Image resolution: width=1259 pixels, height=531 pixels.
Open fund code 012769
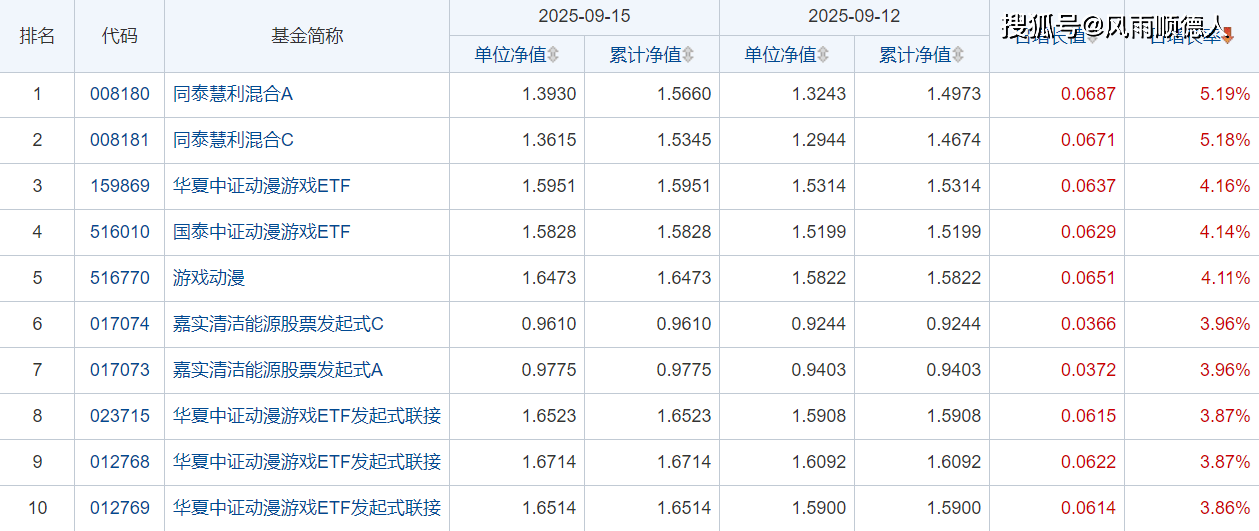tap(120, 509)
